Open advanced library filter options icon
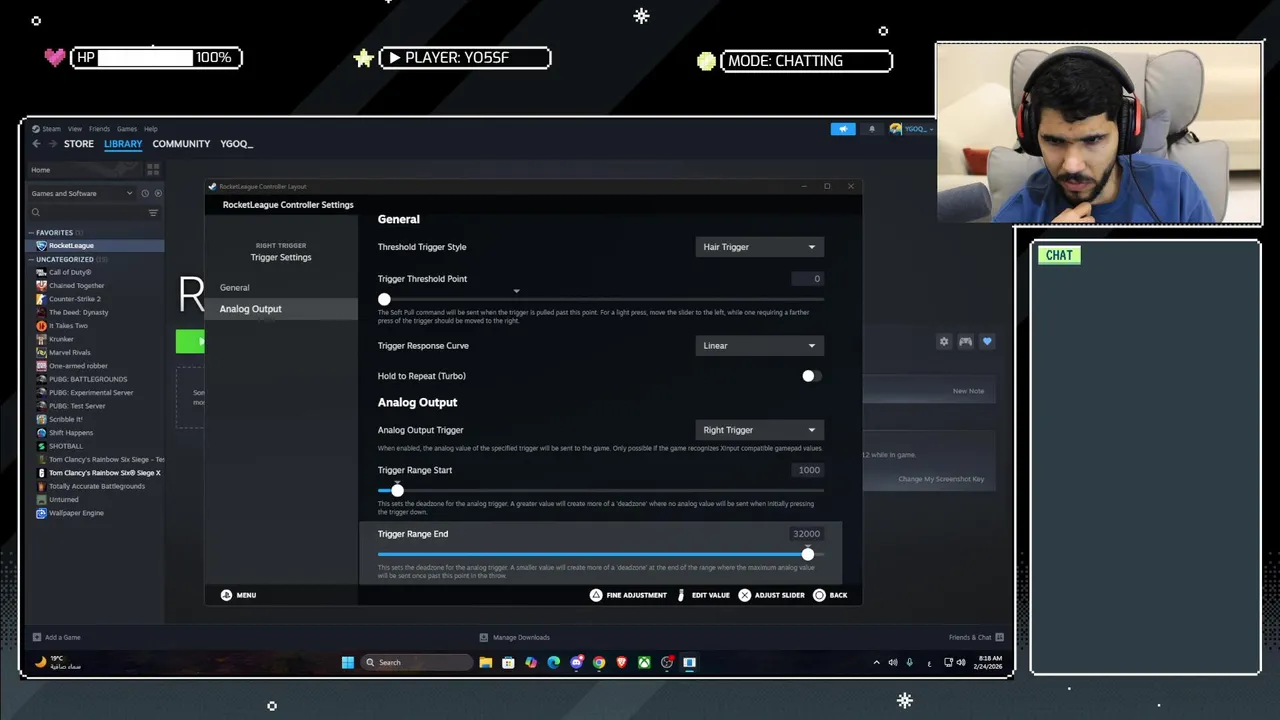The image size is (1280, 720). pos(153,212)
